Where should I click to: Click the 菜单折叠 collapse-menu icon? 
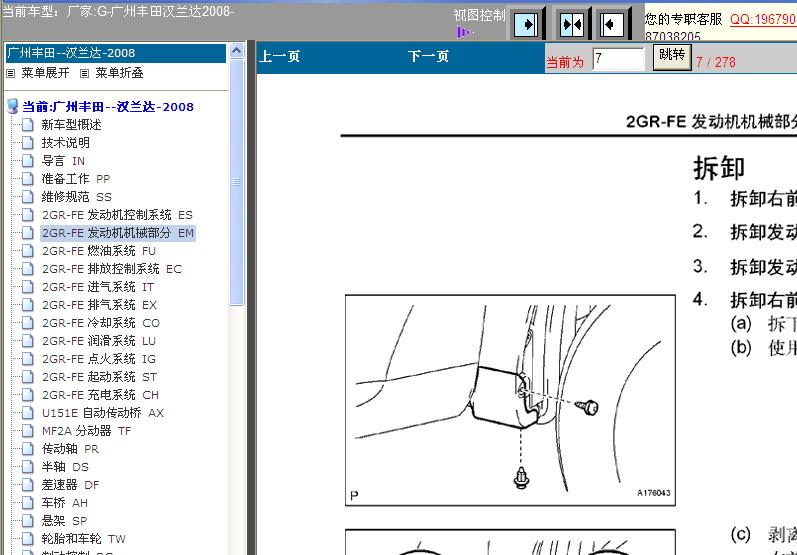(x=85, y=74)
